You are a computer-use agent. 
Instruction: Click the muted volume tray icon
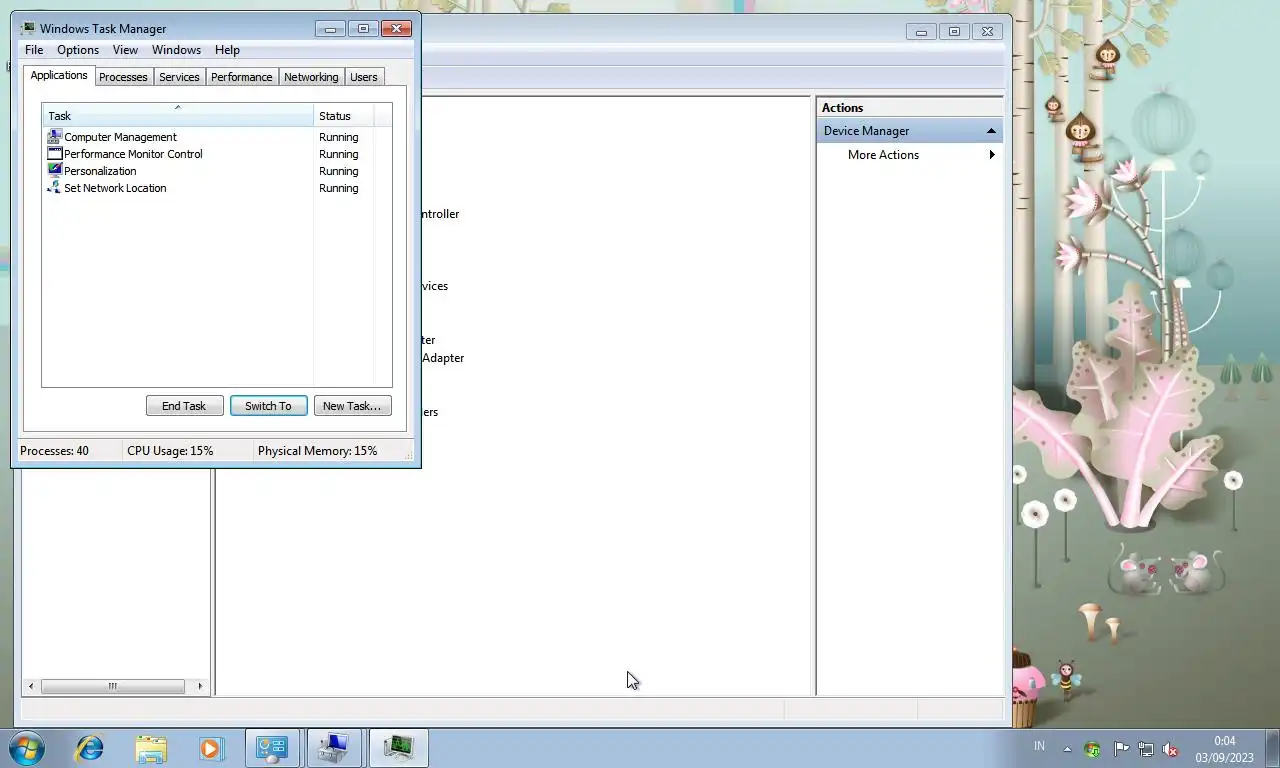[x=1170, y=749]
